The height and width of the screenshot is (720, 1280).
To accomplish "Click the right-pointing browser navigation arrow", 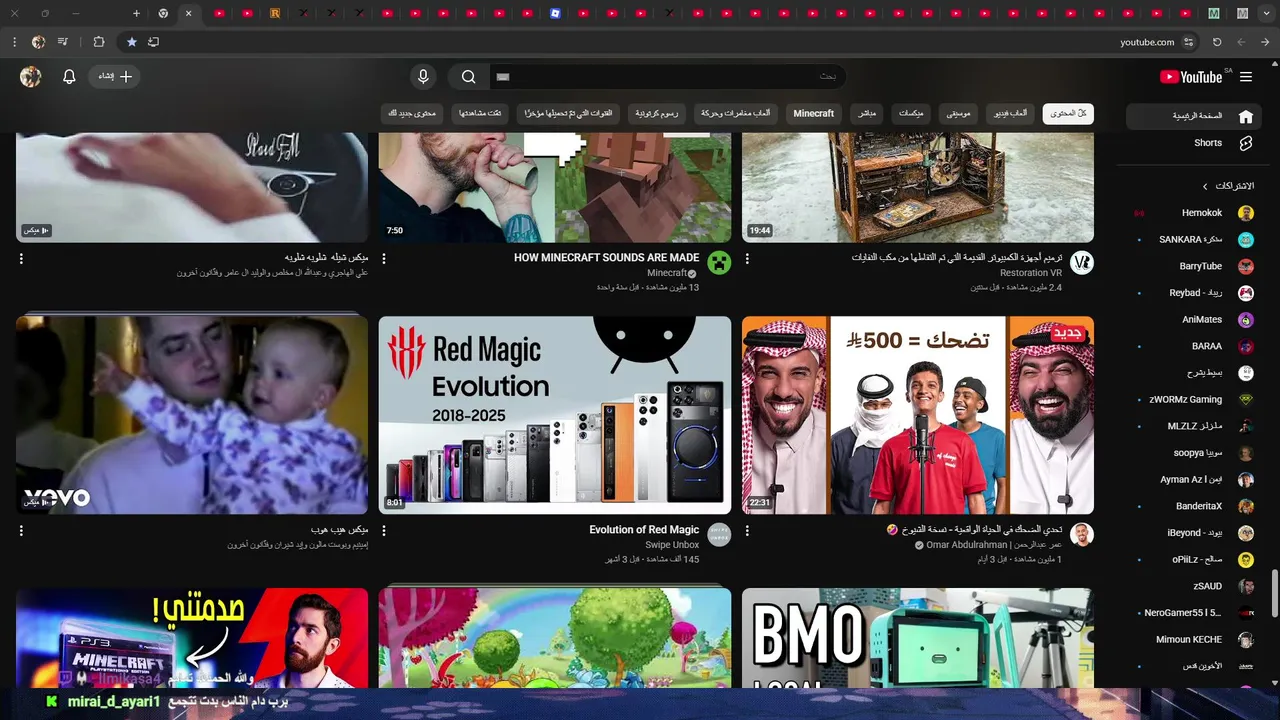I will [x=1265, y=42].
